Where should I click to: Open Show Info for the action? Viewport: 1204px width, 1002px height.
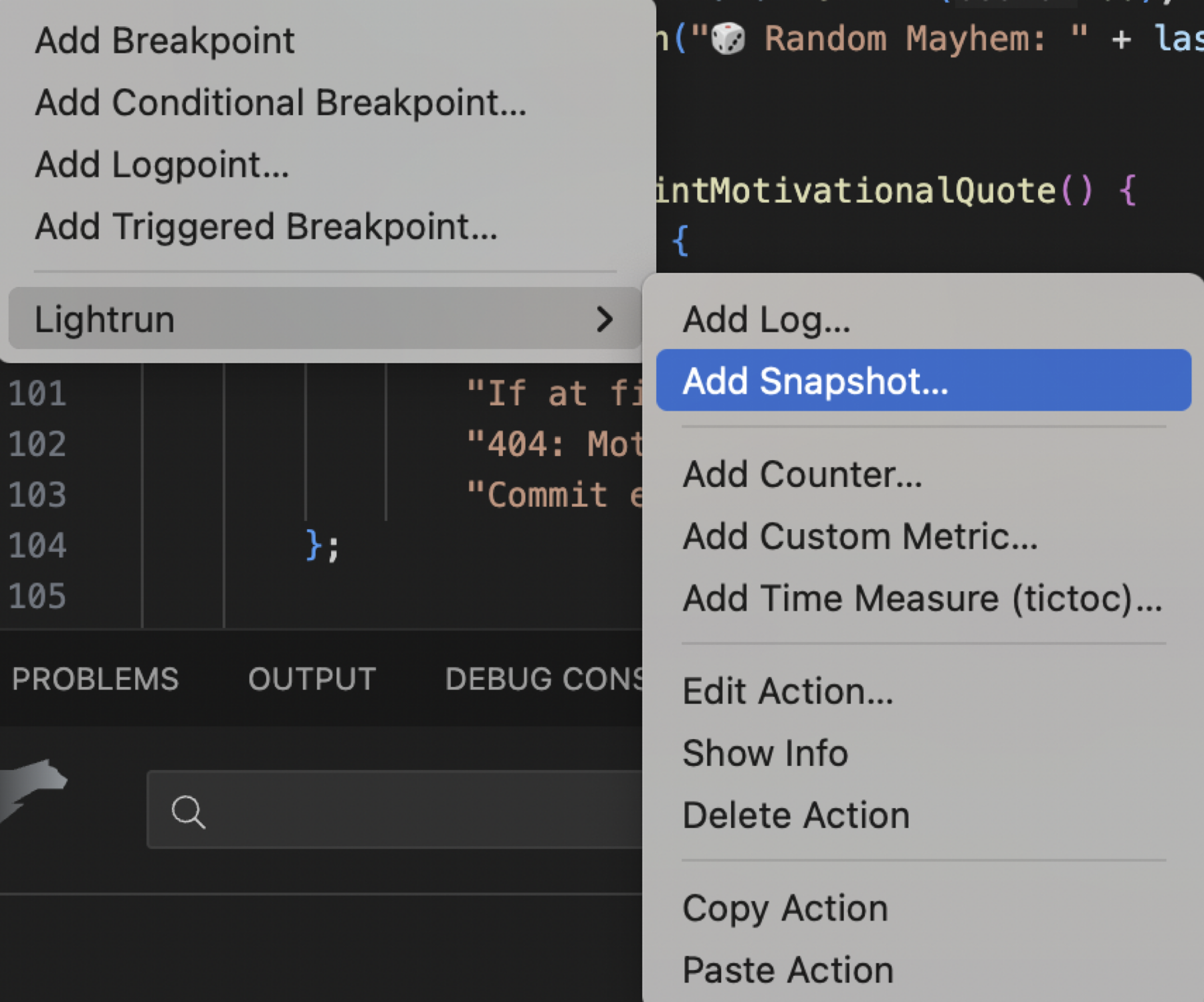click(x=765, y=753)
